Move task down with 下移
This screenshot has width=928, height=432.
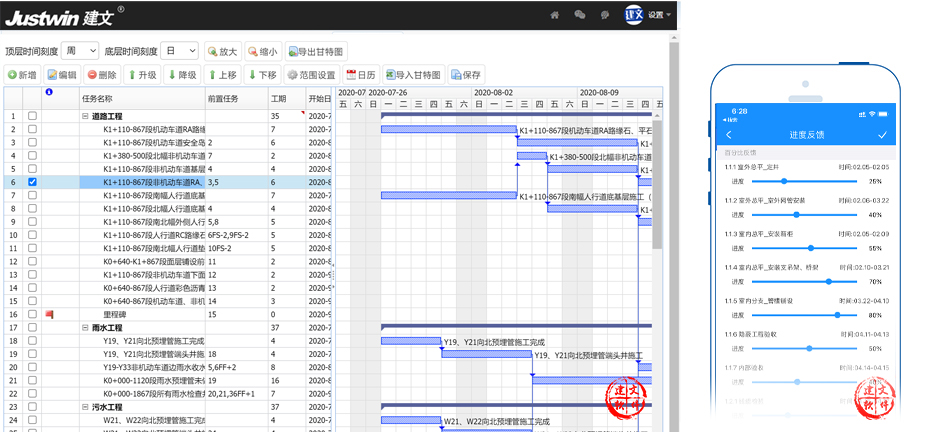pos(261,75)
